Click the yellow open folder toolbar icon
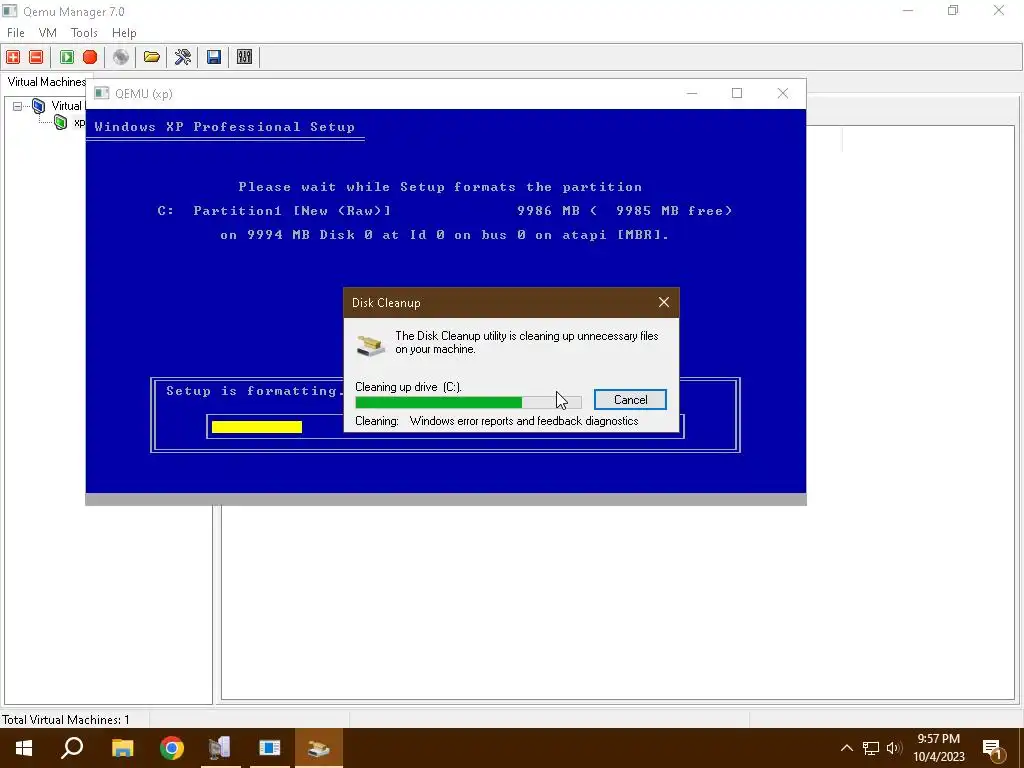The height and width of the screenshot is (768, 1024). coord(152,57)
